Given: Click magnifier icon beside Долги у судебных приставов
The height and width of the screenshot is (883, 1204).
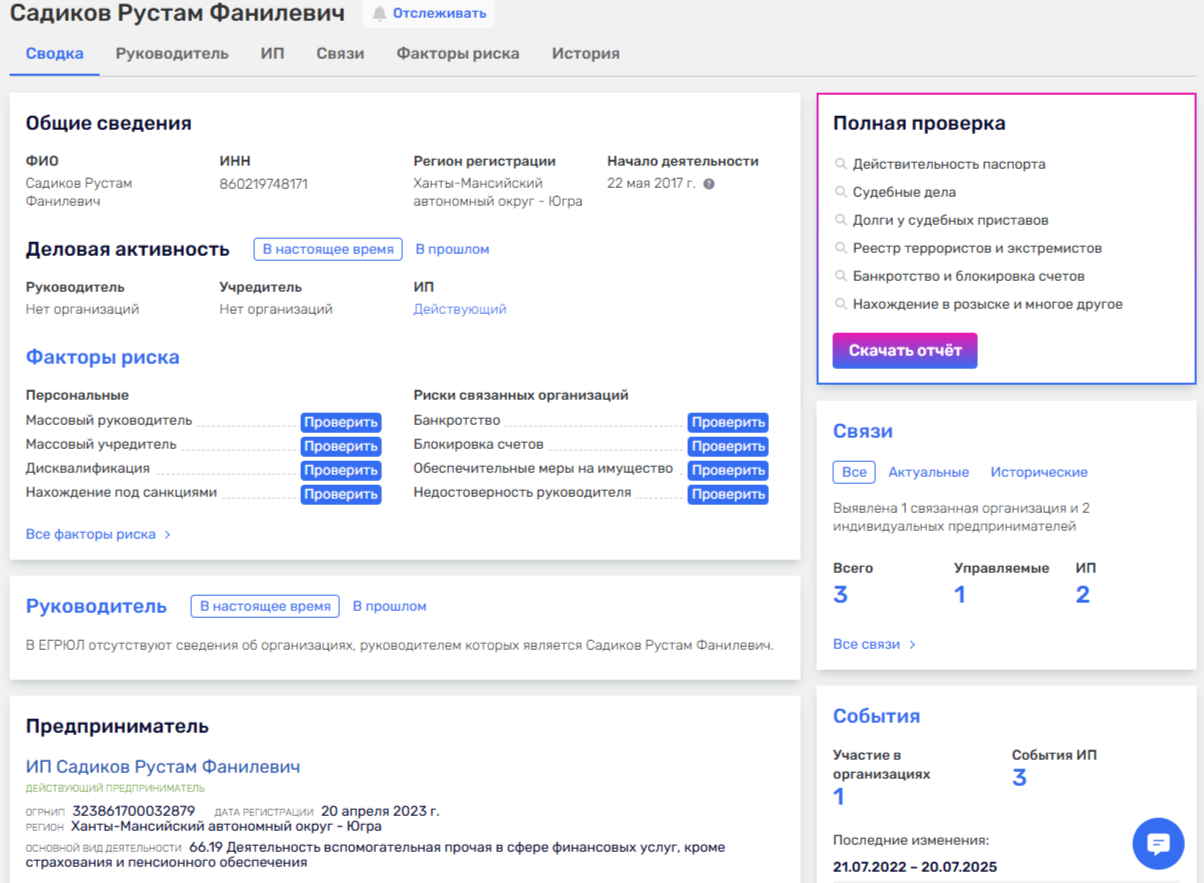Looking at the screenshot, I should [x=841, y=220].
